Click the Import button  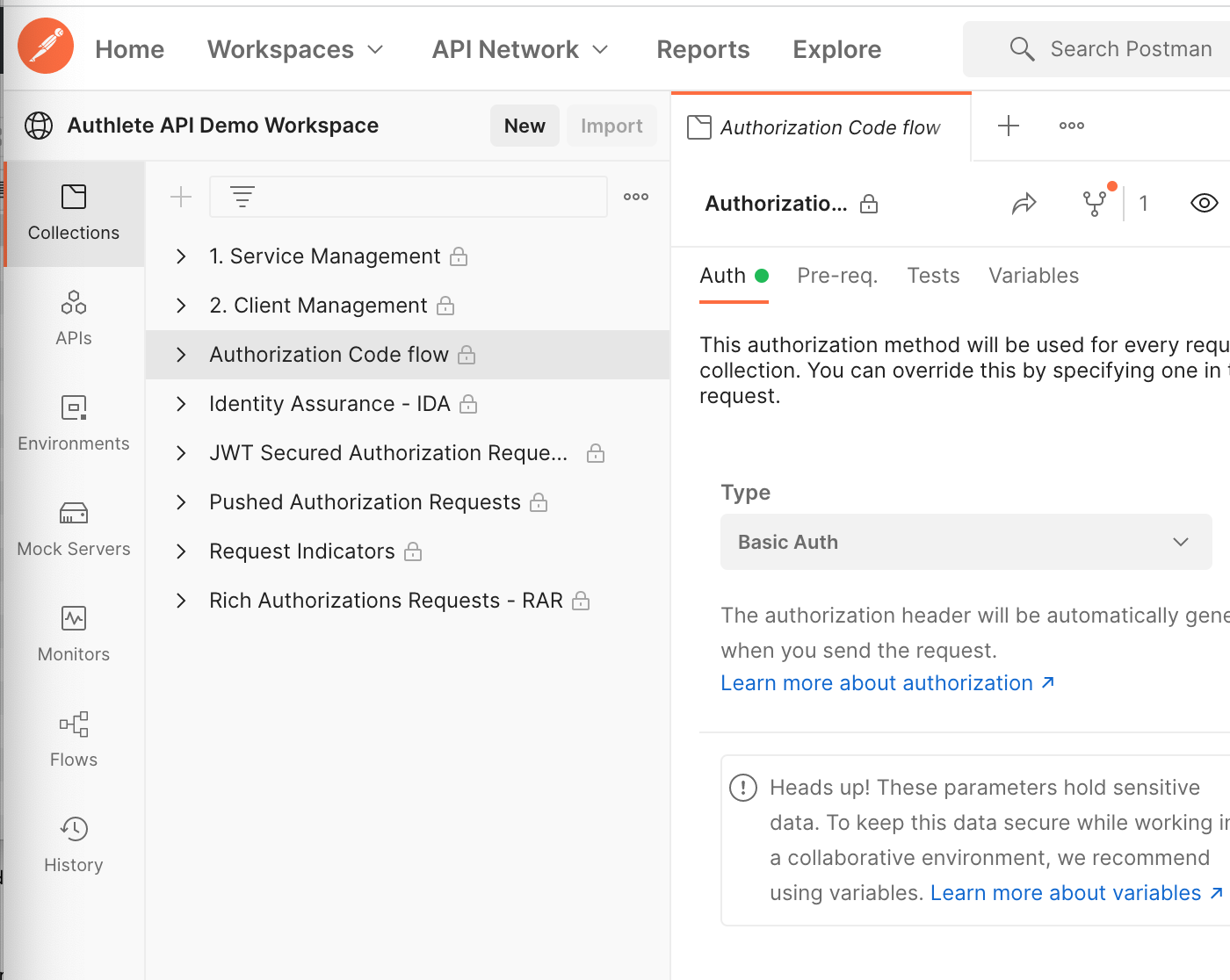point(611,126)
